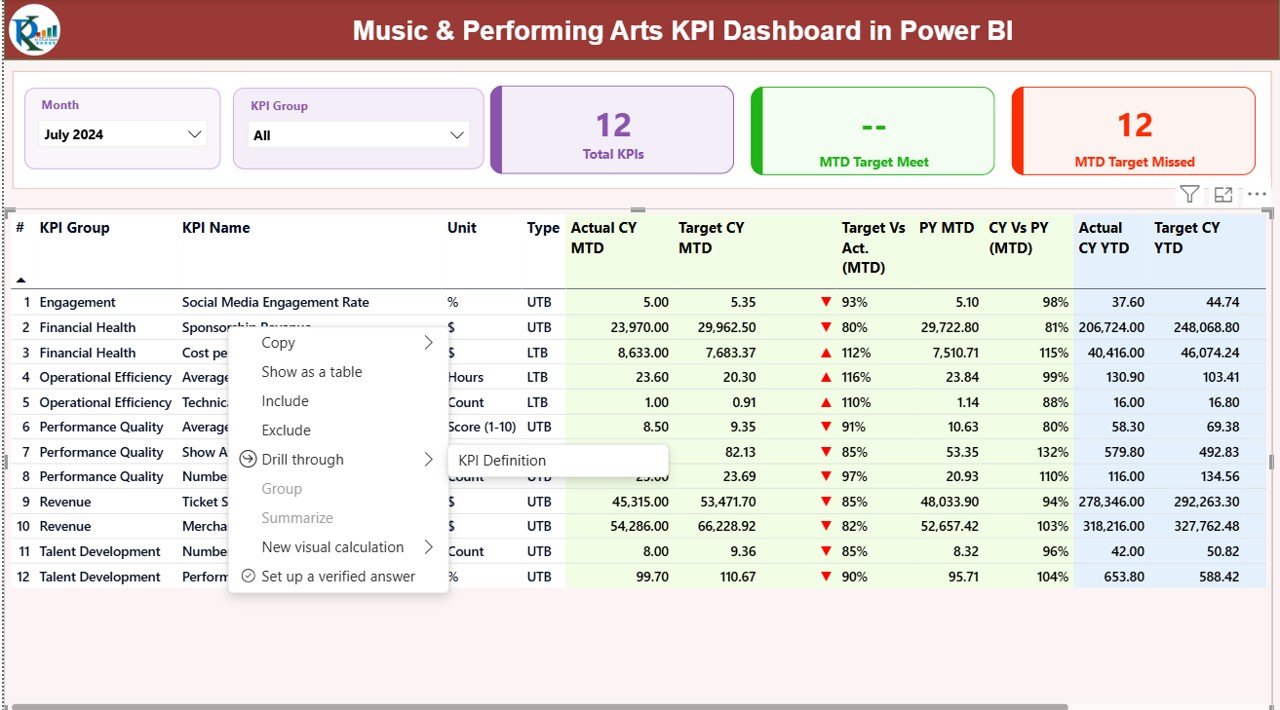Expand the KPI Group slicer dropdown
Image resolution: width=1280 pixels, height=710 pixels.
tap(456, 133)
